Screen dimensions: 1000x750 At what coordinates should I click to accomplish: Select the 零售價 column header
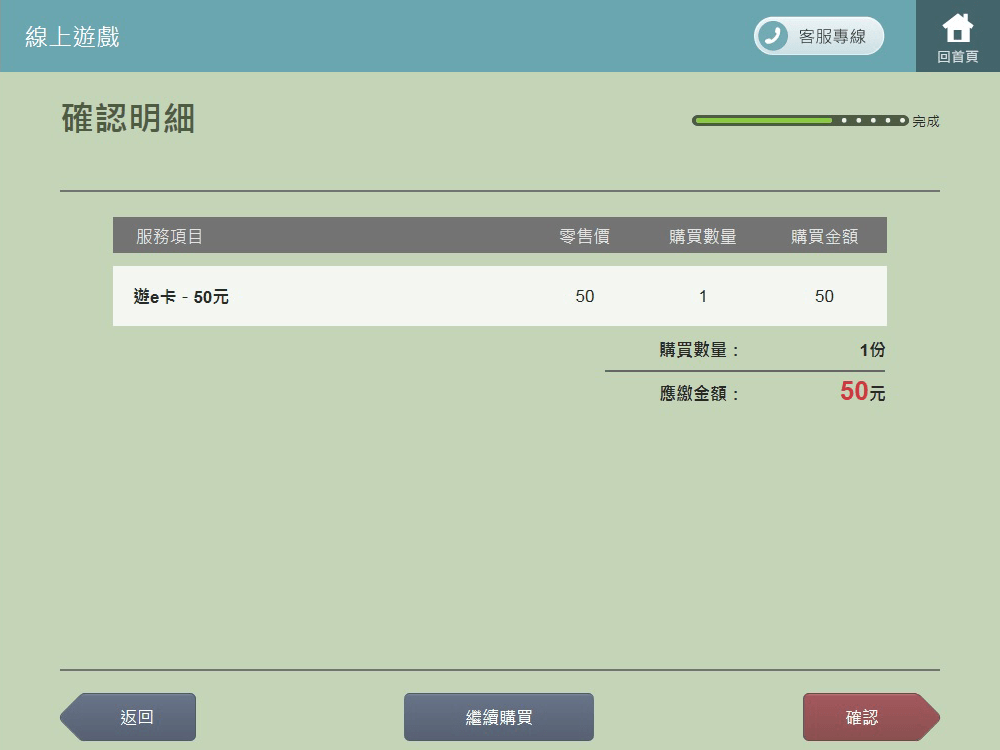(584, 236)
